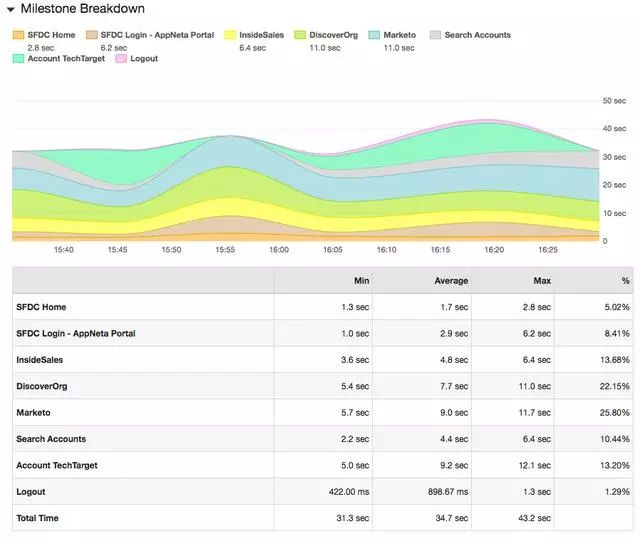Click the 30 sec y-axis label
This screenshot has height=539, width=640.
coord(614,157)
